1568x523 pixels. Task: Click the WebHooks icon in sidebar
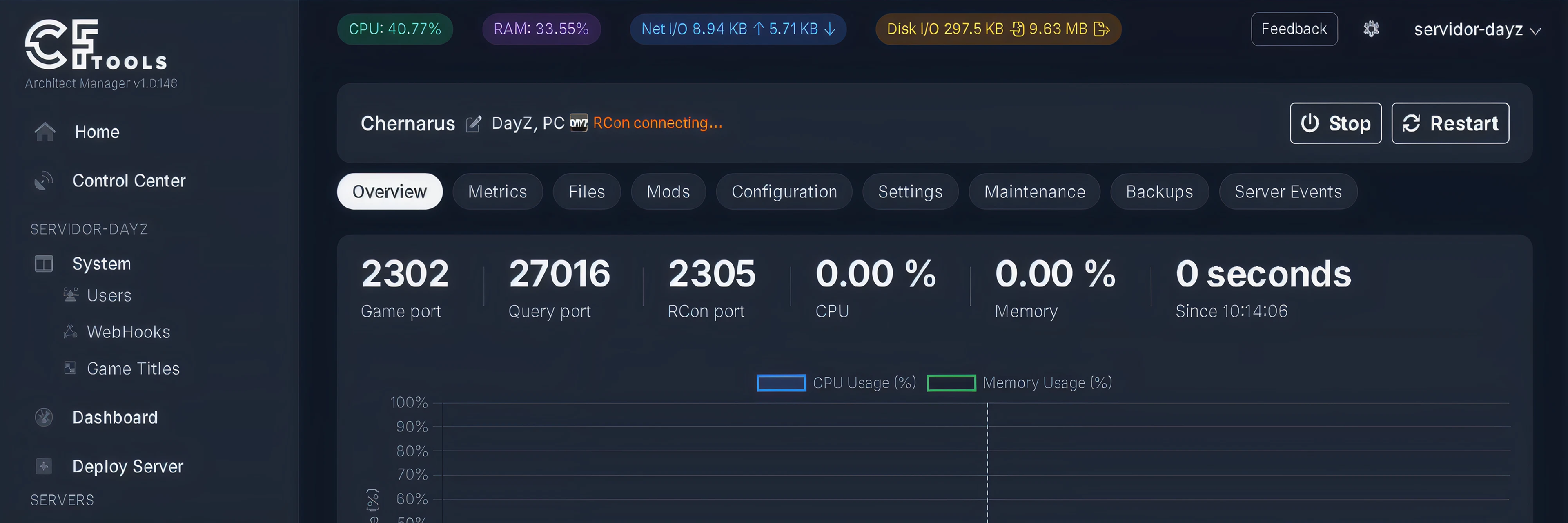pyautogui.click(x=71, y=331)
